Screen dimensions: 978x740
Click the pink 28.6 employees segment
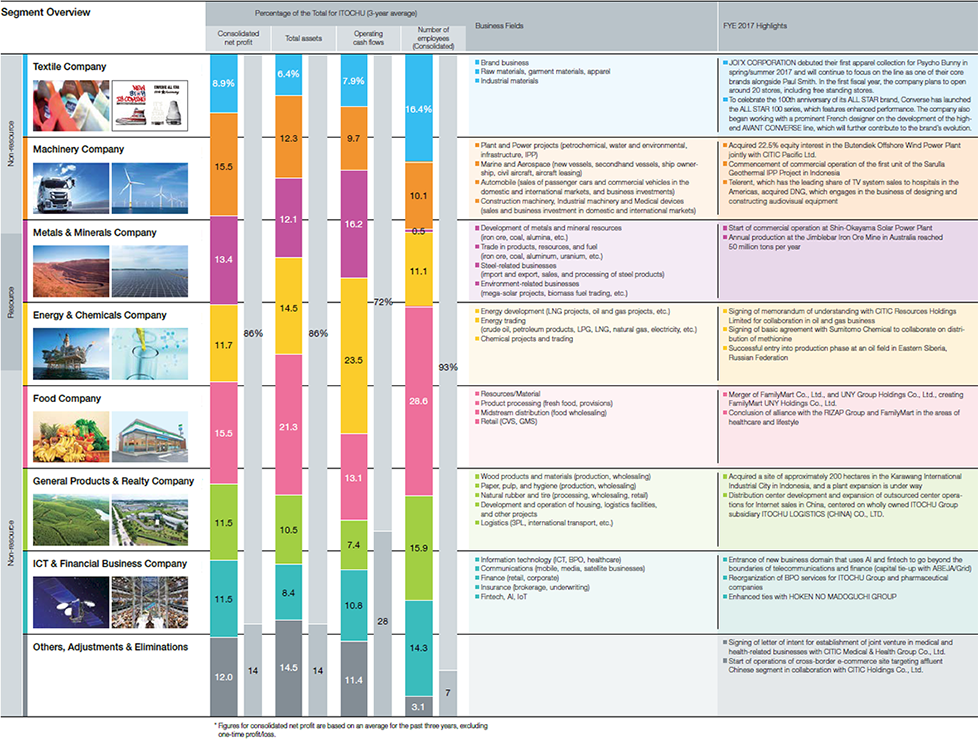click(419, 401)
